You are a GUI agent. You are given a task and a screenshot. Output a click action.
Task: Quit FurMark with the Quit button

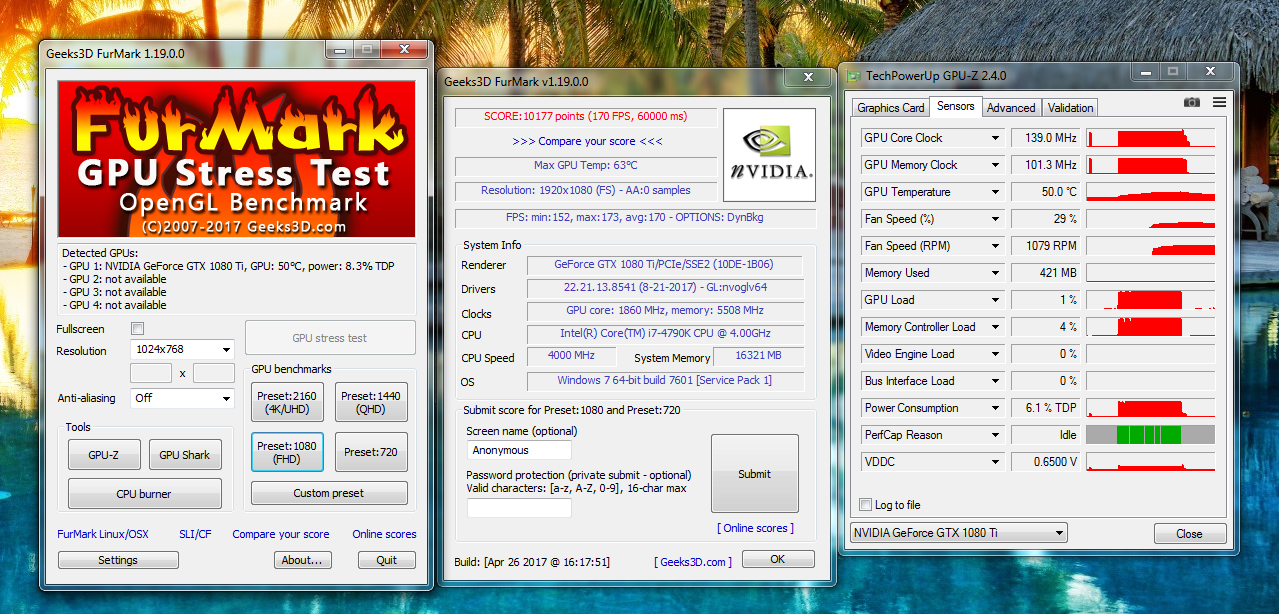click(x=387, y=560)
